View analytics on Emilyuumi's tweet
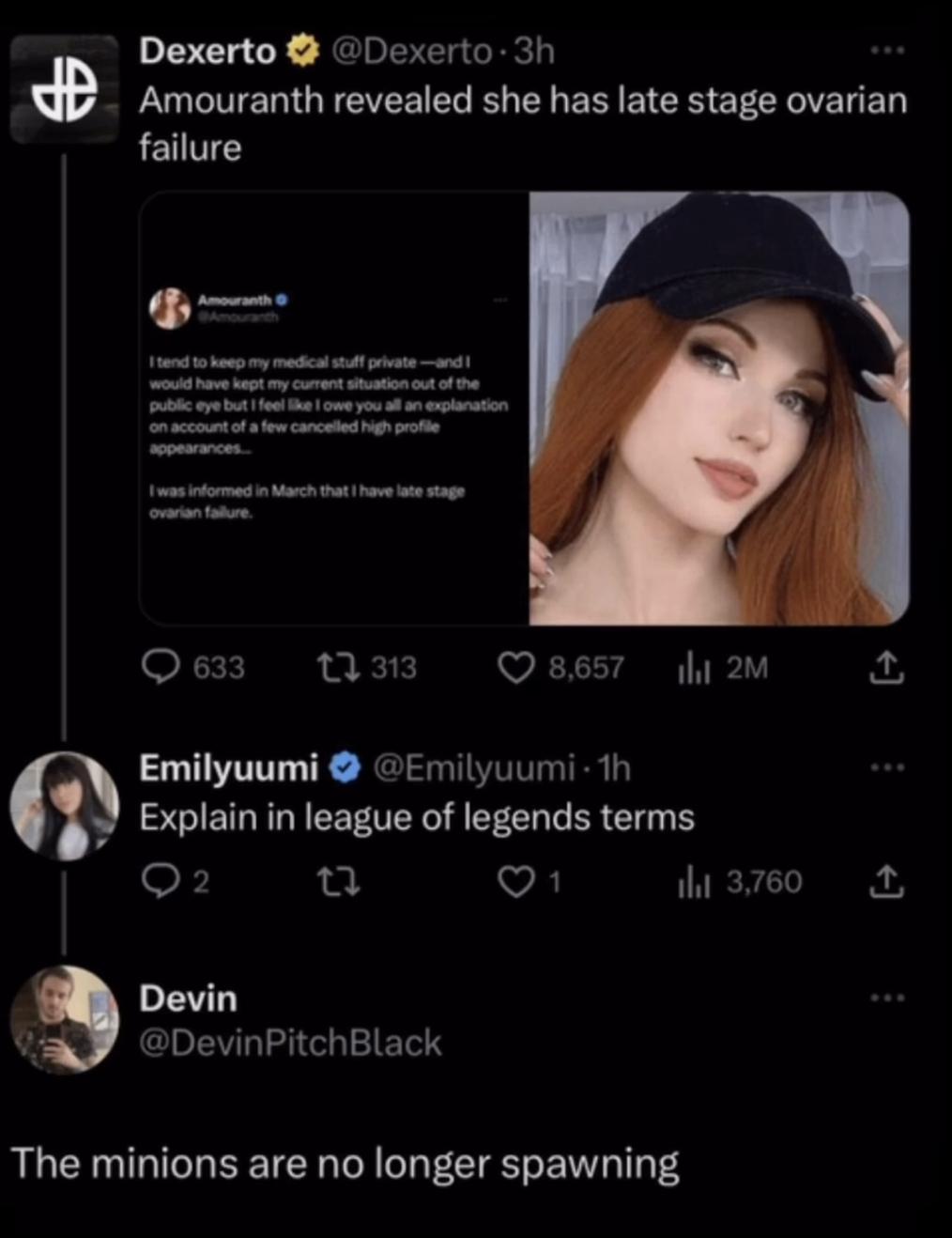Screen dimensions: 952x1238 coord(693,882)
